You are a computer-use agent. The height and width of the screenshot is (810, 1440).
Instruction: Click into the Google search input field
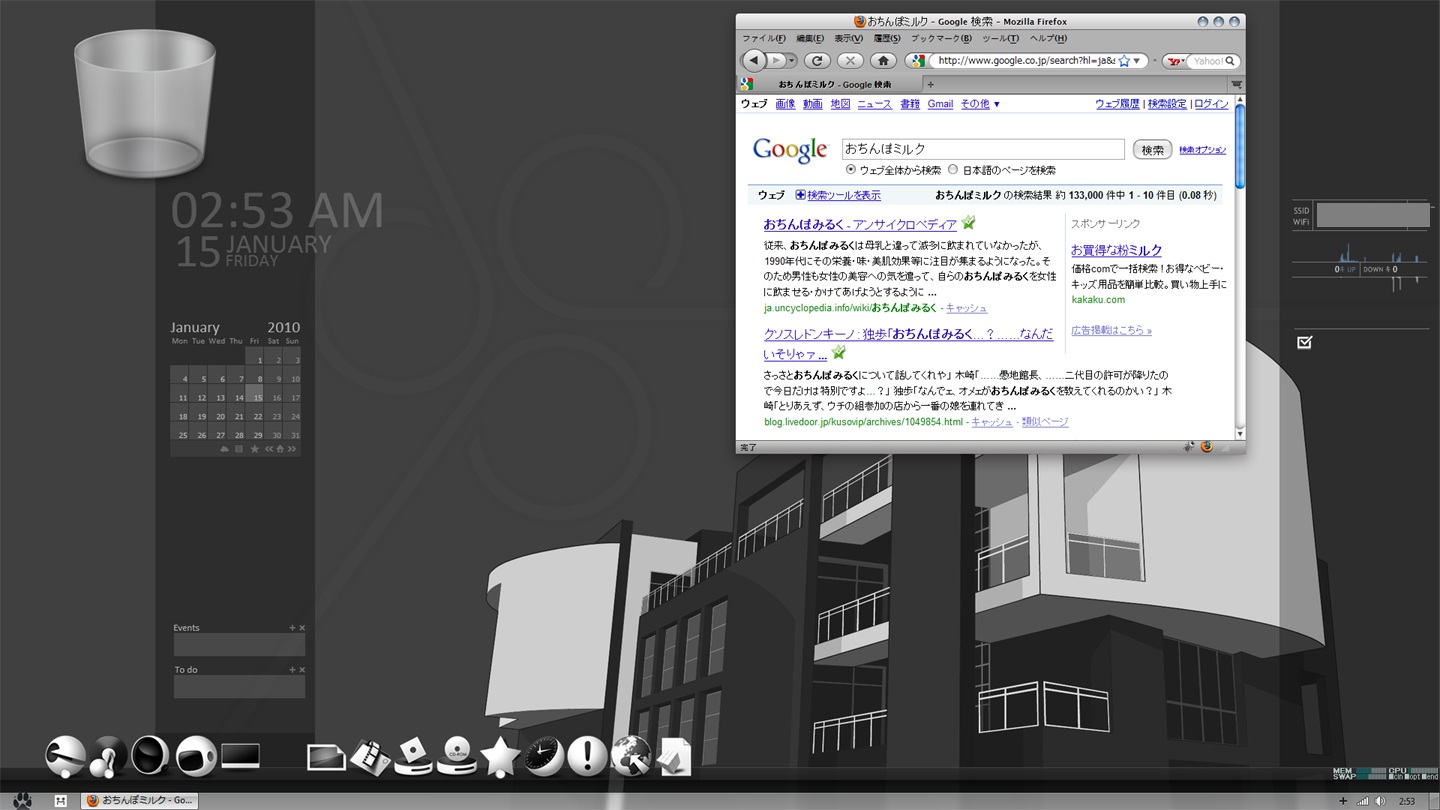tap(983, 149)
